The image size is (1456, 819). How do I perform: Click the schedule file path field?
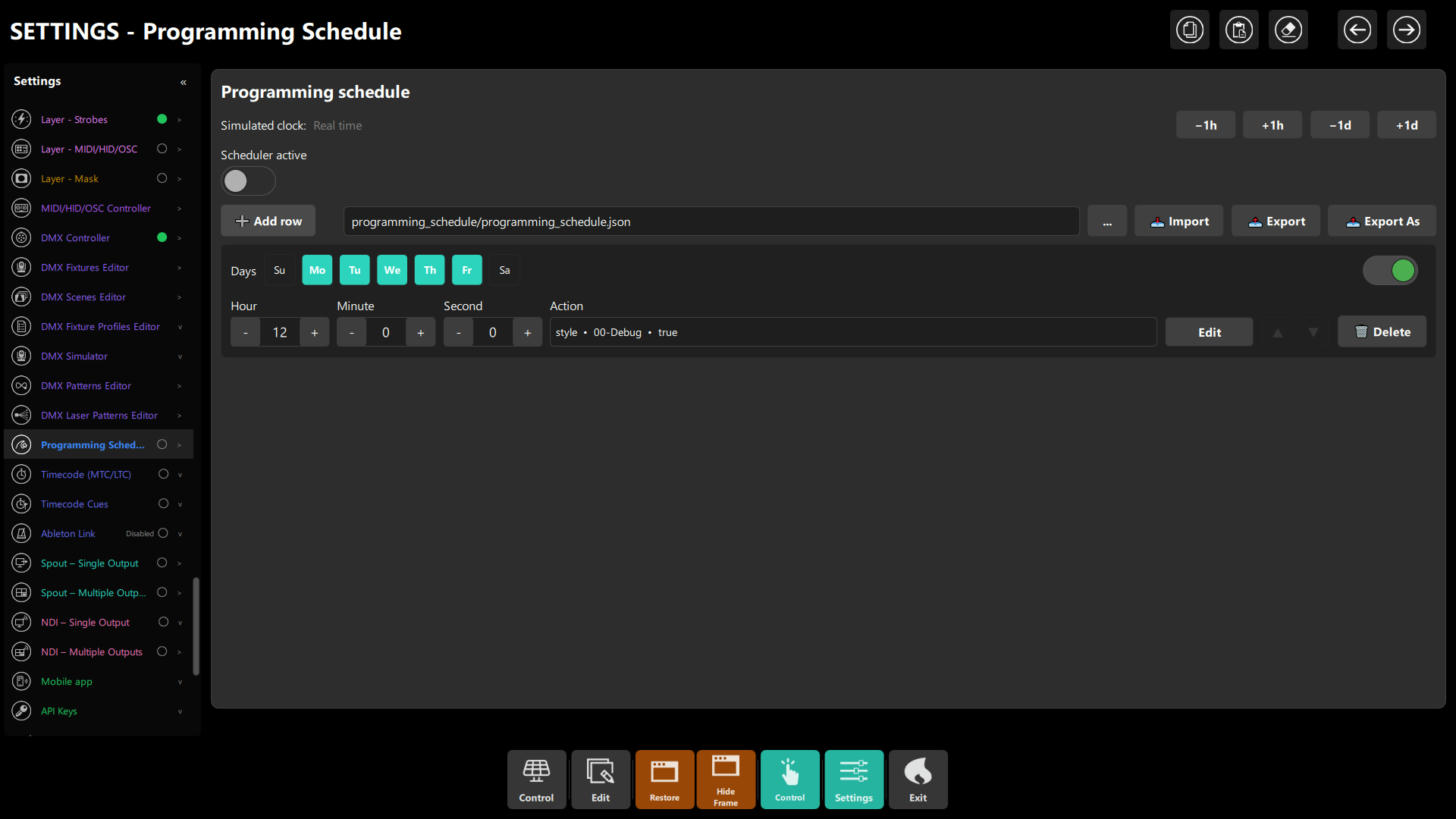point(711,222)
